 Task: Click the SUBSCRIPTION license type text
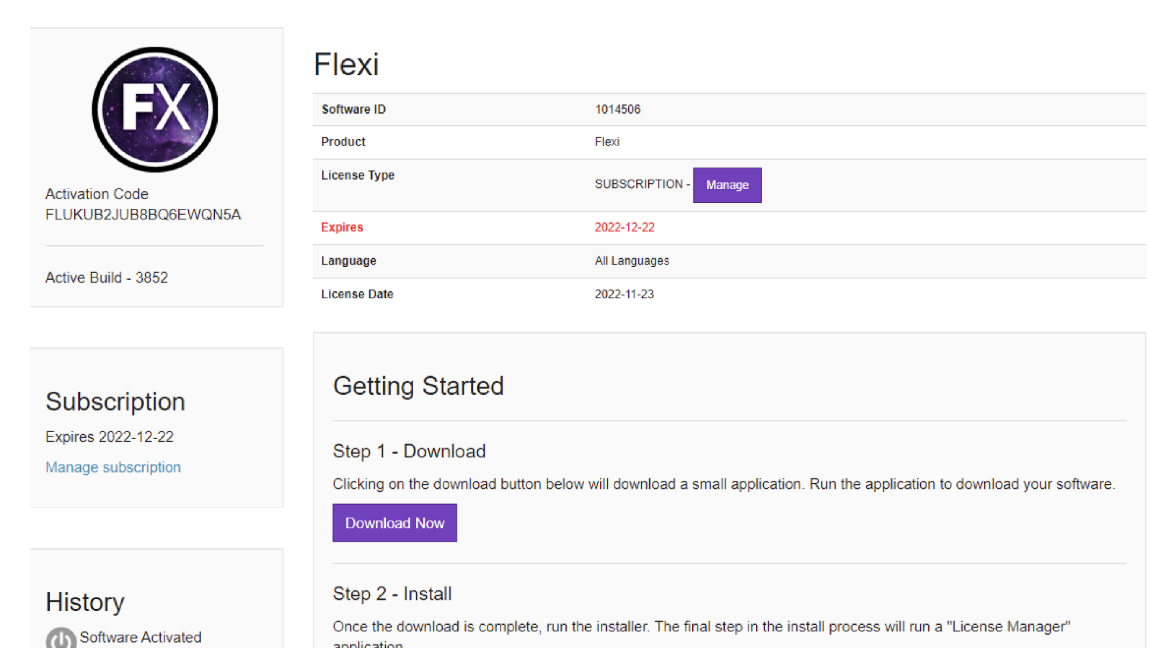[639, 184]
